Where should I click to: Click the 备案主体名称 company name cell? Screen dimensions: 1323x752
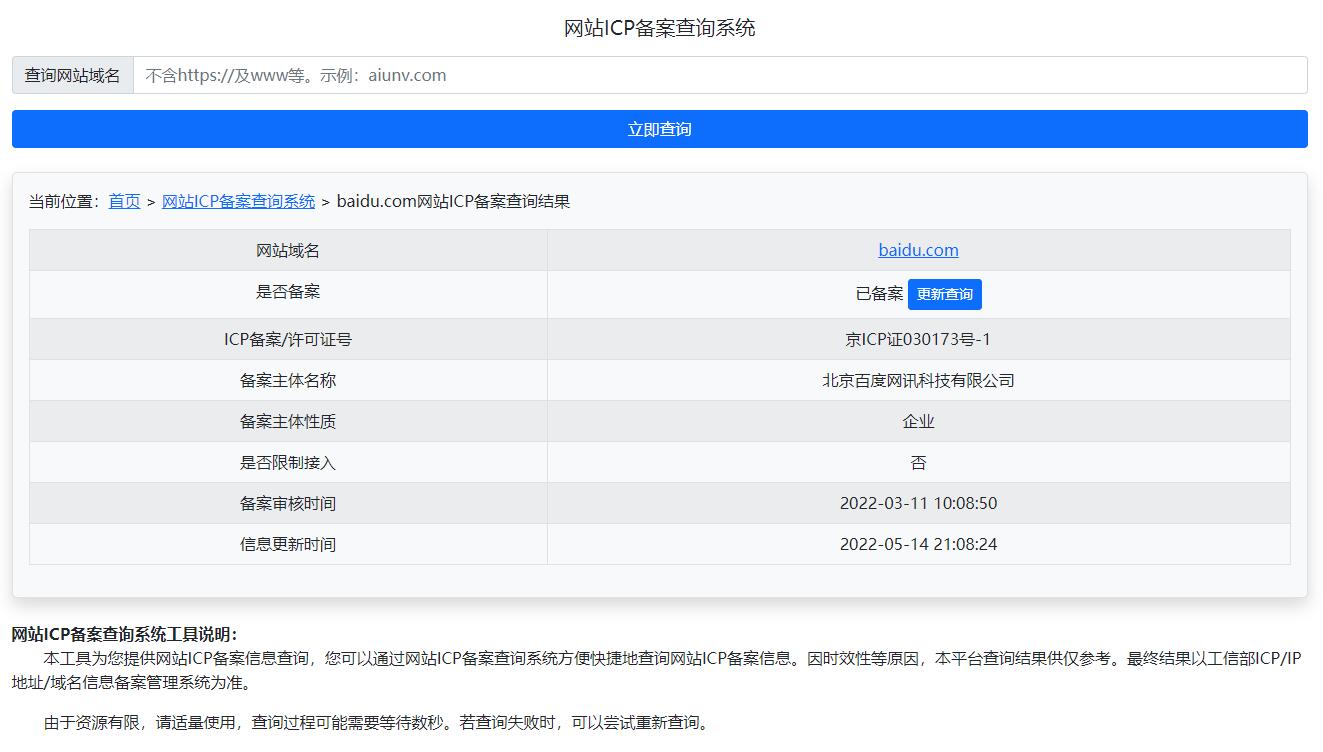click(x=918, y=380)
